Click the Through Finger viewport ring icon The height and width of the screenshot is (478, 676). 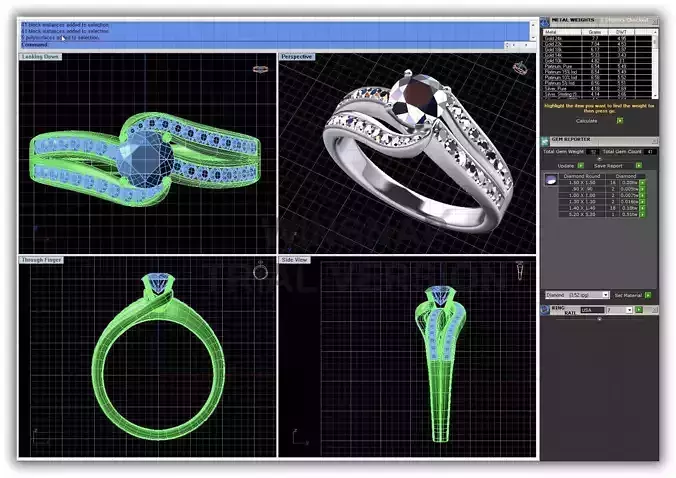coord(260,271)
